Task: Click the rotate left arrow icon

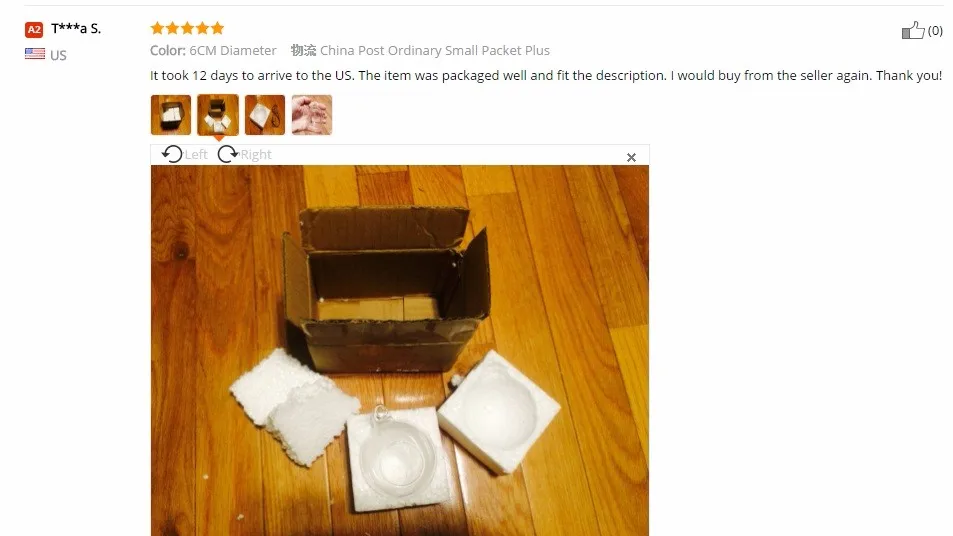Action: click(x=172, y=154)
